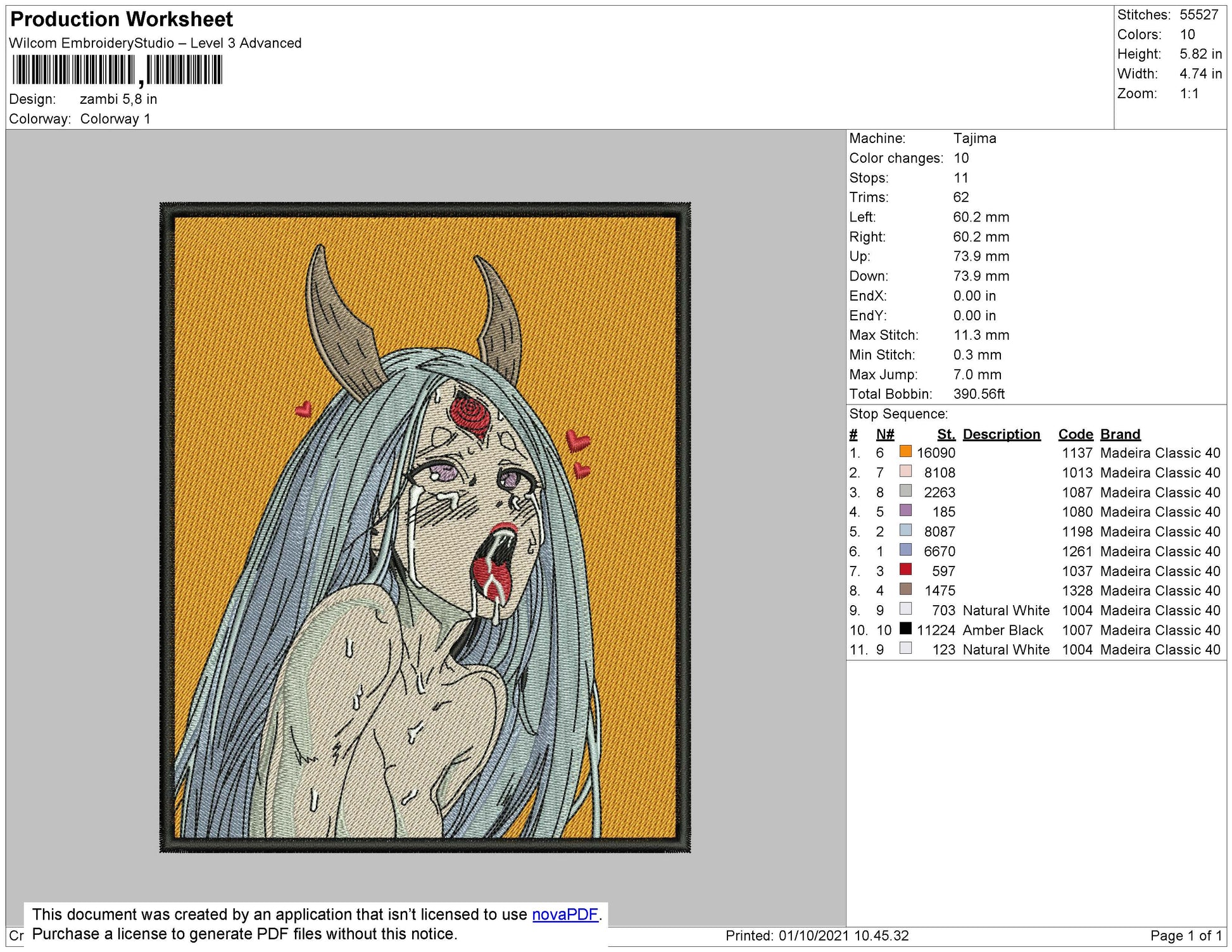The width and height of the screenshot is (1232, 952).
Task: Click the Production Worksheet title
Action: (x=122, y=19)
